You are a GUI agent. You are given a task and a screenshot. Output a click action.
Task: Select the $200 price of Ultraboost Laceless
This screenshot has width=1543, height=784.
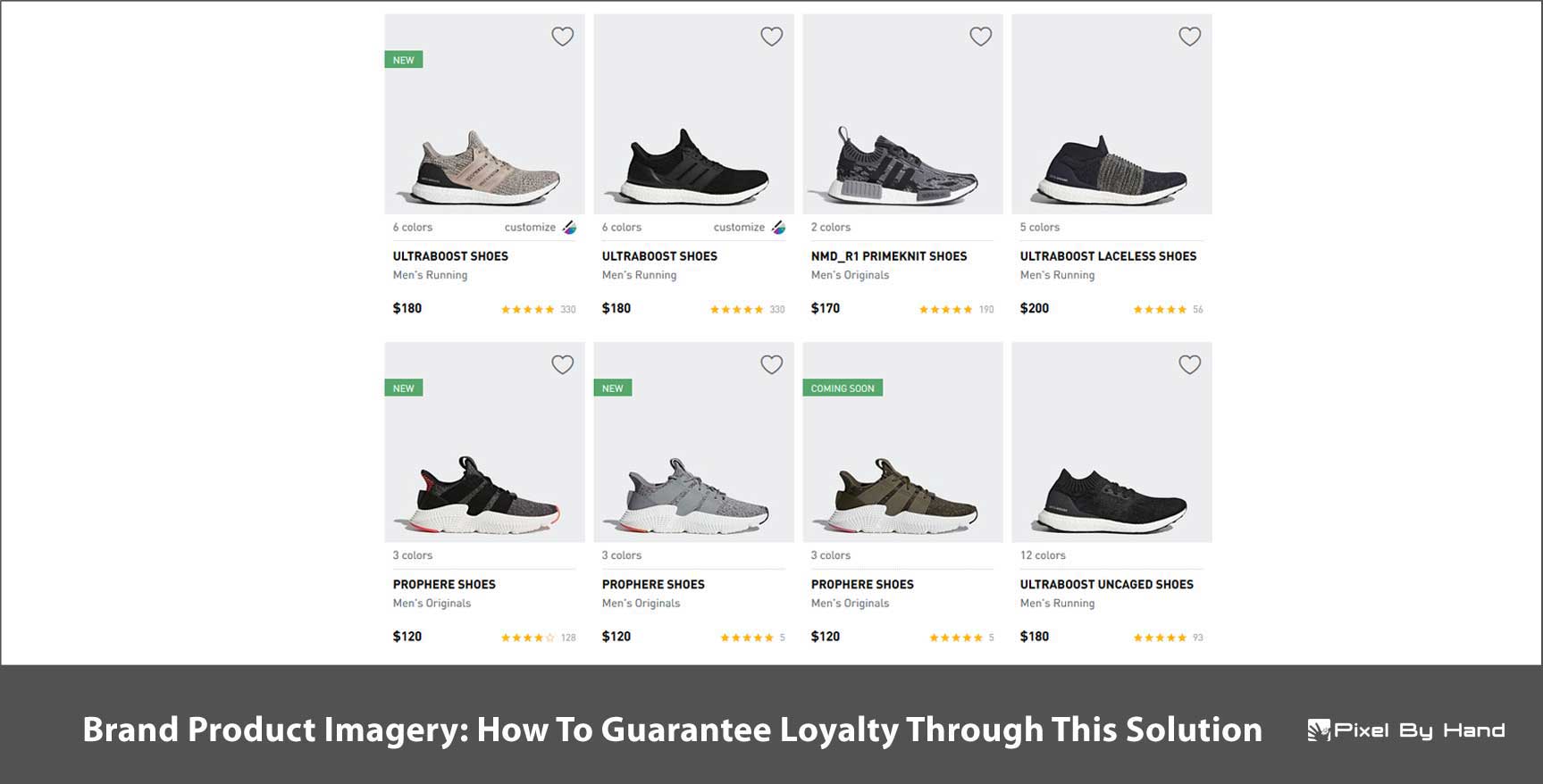(1035, 308)
